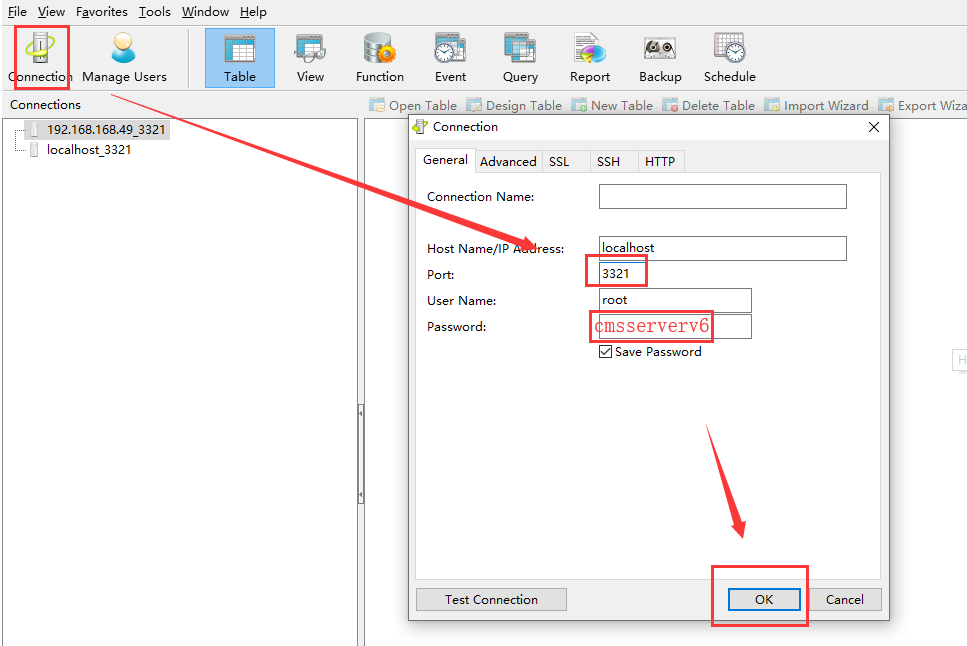The height and width of the screenshot is (646, 967).
Task: Open the Report toolbar icon
Action: (590, 58)
